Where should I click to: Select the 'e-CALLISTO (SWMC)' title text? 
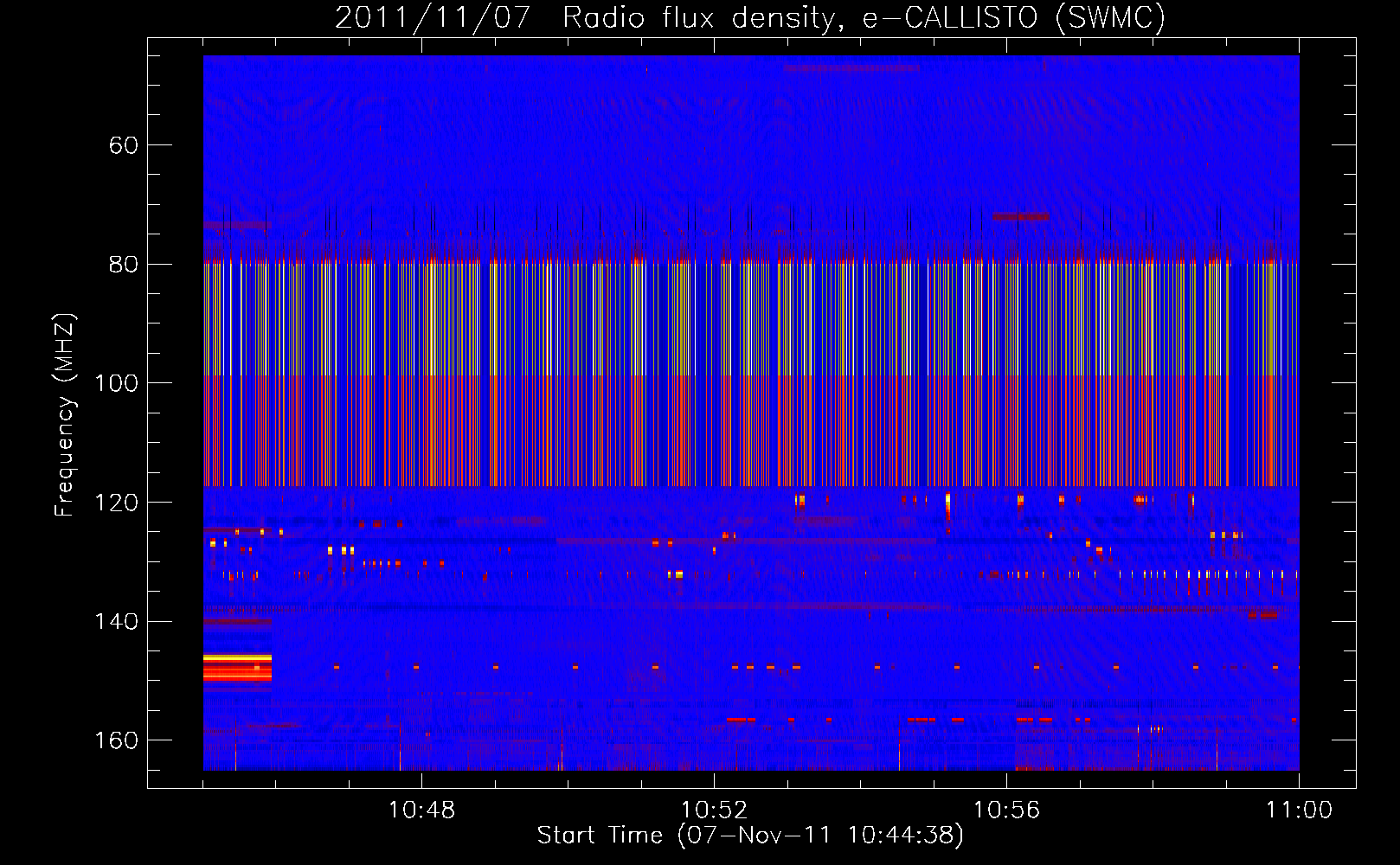1014,17
